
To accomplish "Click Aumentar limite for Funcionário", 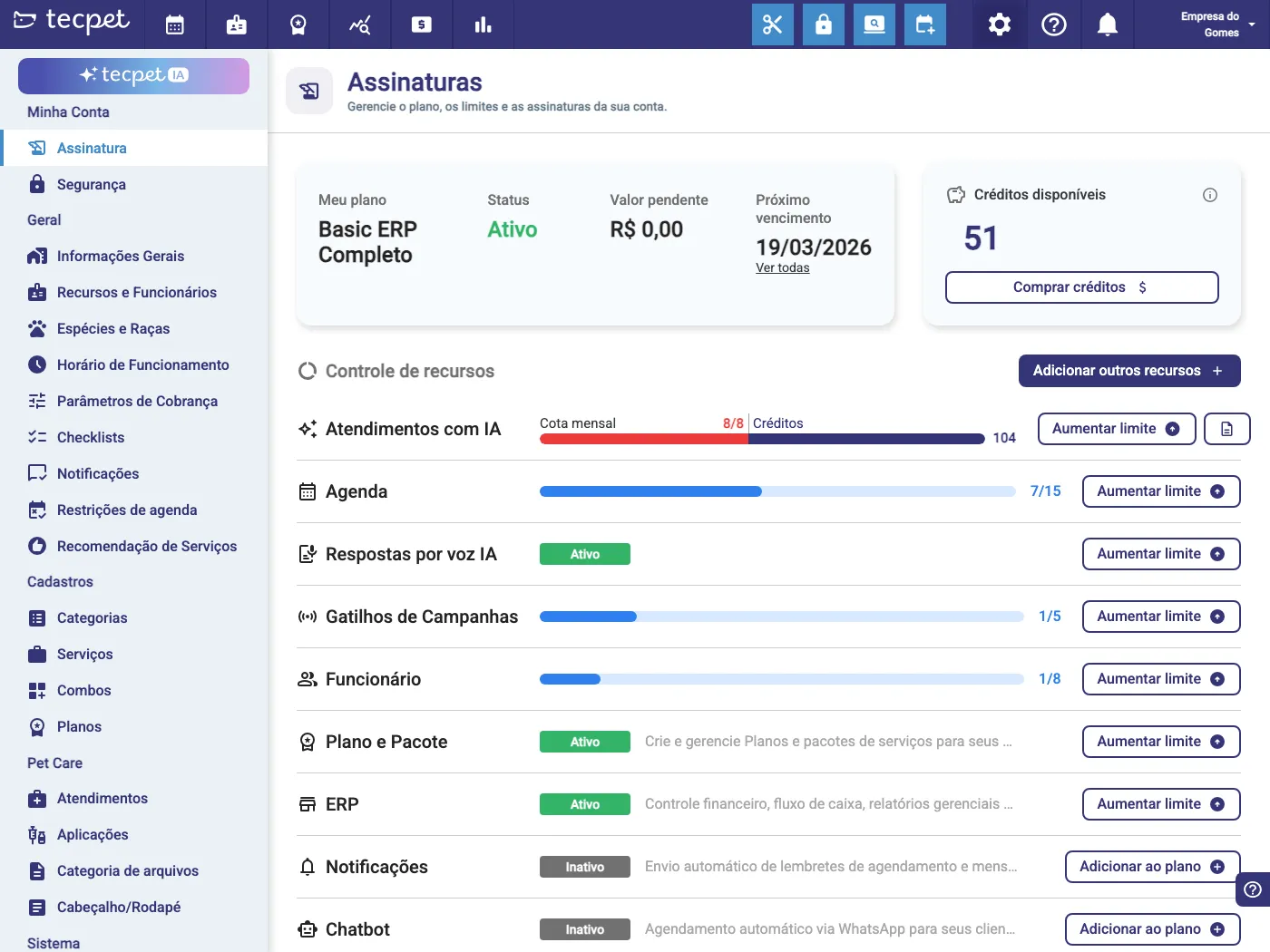I will click(1161, 679).
